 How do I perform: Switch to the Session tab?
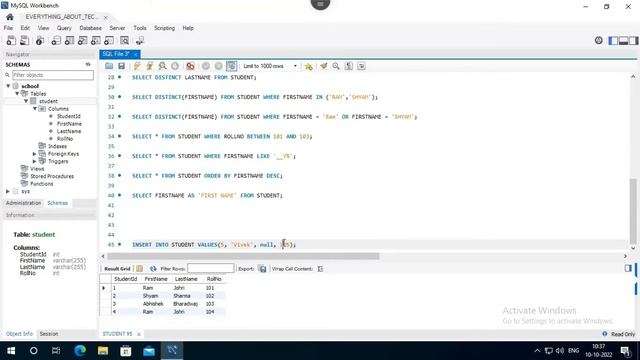pyautogui.click(x=49, y=334)
